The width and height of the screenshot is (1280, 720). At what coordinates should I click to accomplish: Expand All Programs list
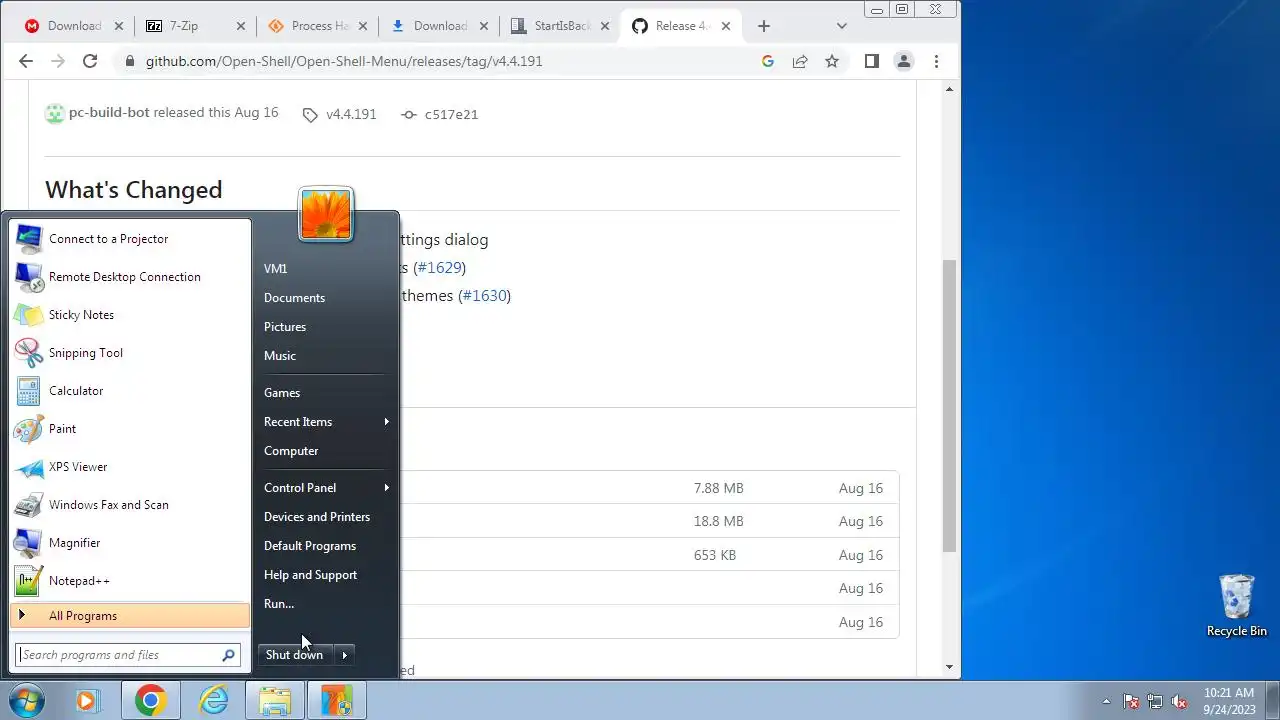130,616
